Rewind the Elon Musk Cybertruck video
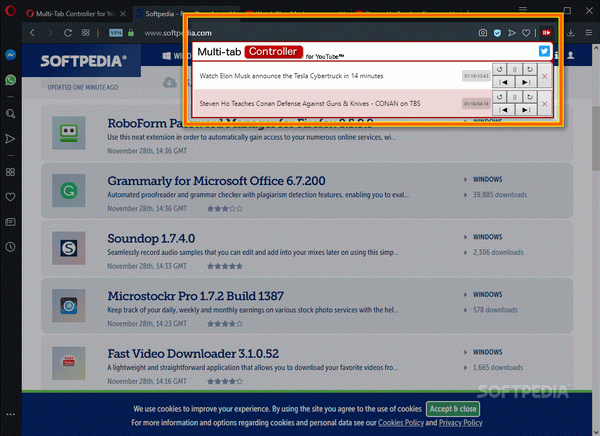Screen dimensions: 600x436 coord(499,70)
